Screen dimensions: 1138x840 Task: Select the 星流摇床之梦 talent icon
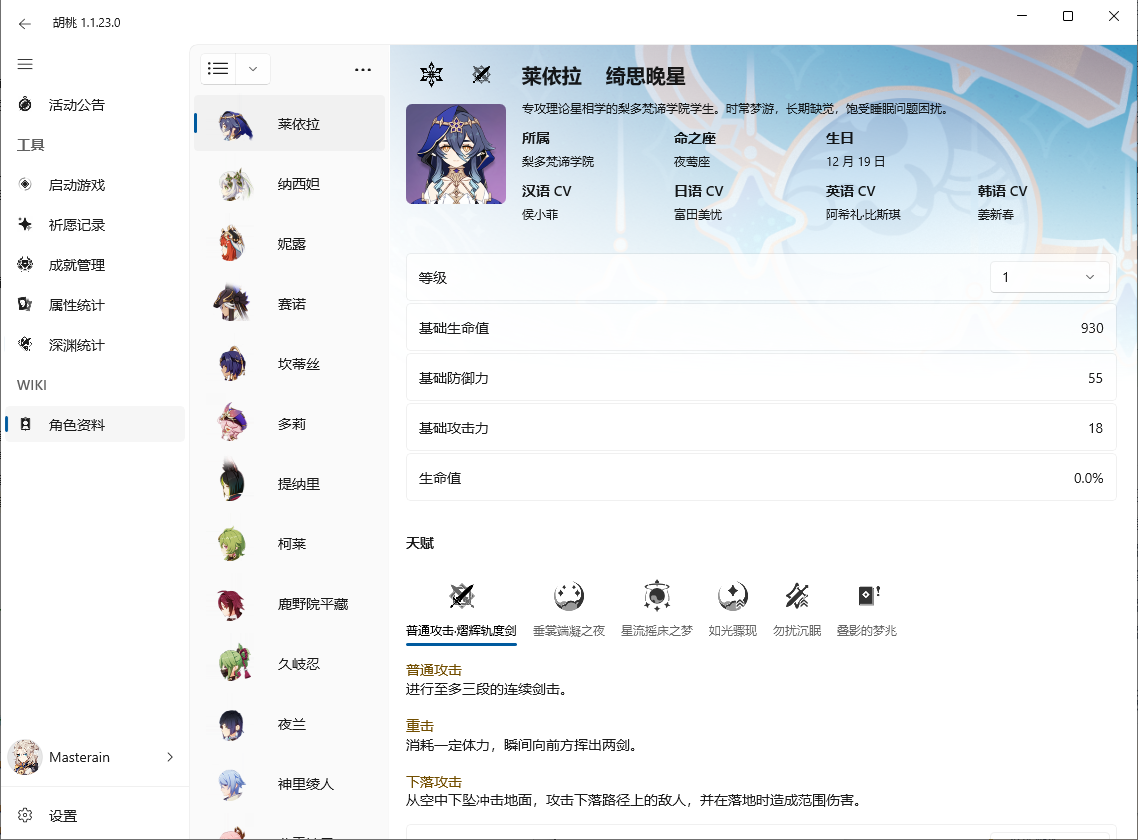tap(656, 597)
